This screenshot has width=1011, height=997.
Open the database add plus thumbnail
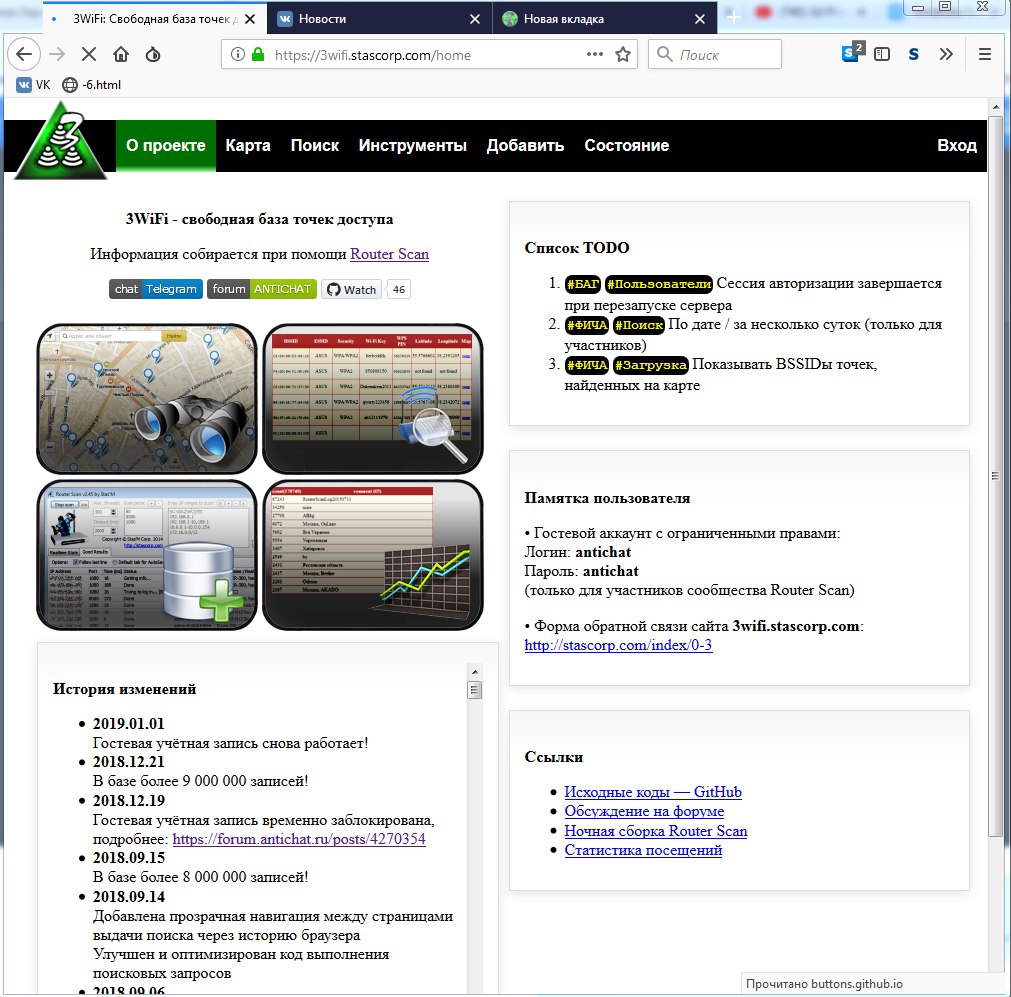click(147, 555)
